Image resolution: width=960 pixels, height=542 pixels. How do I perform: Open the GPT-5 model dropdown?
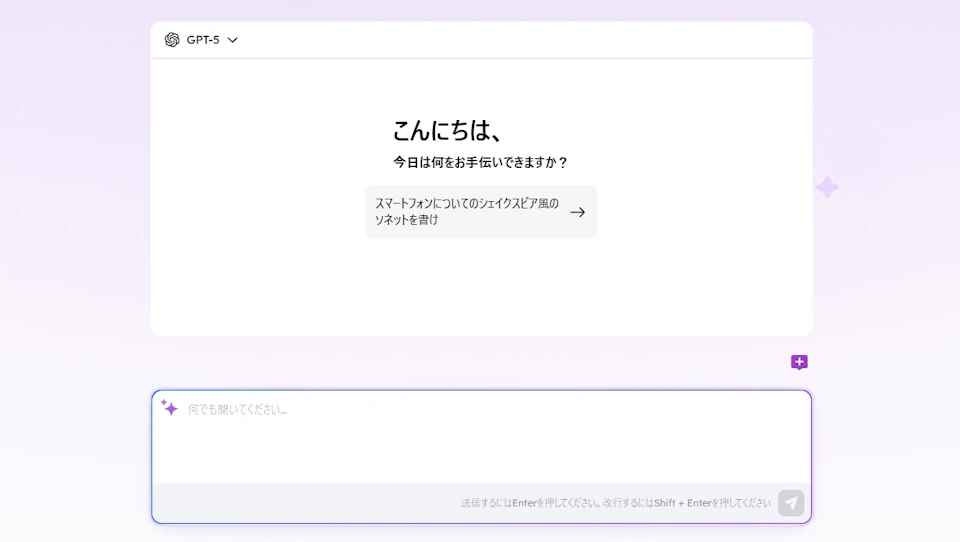pos(201,40)
